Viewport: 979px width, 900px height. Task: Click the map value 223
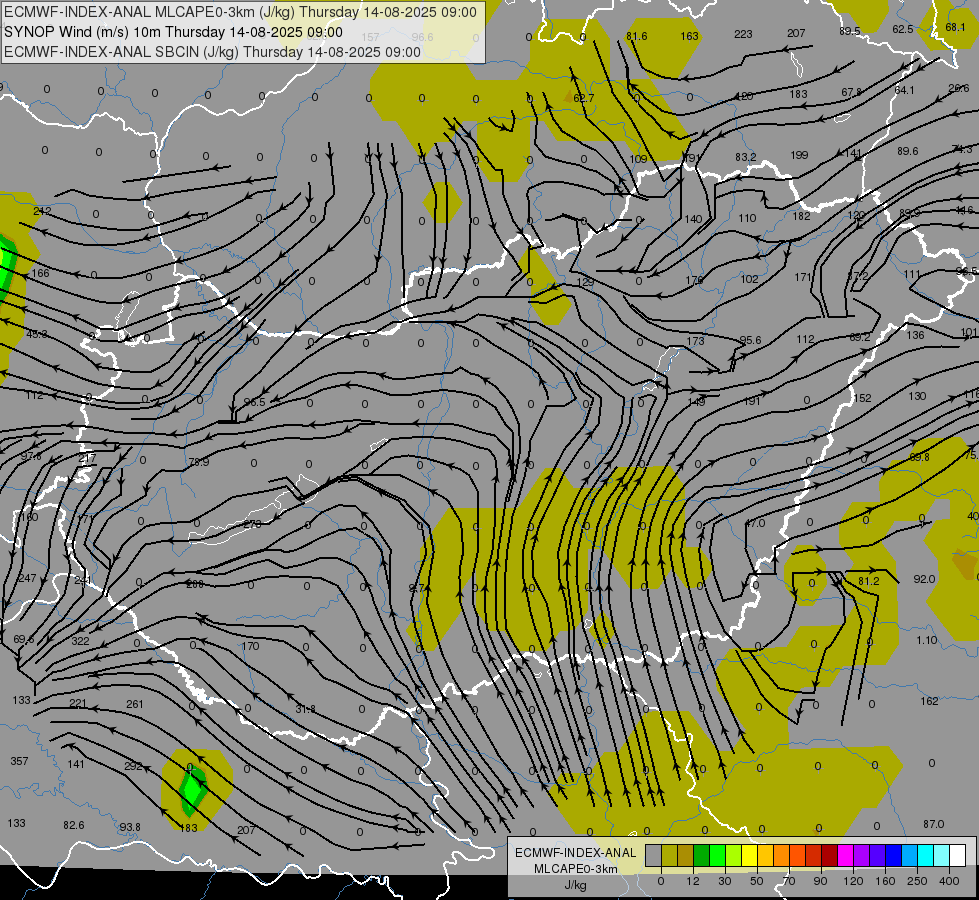pyautogui.click(x=743, y=34)
